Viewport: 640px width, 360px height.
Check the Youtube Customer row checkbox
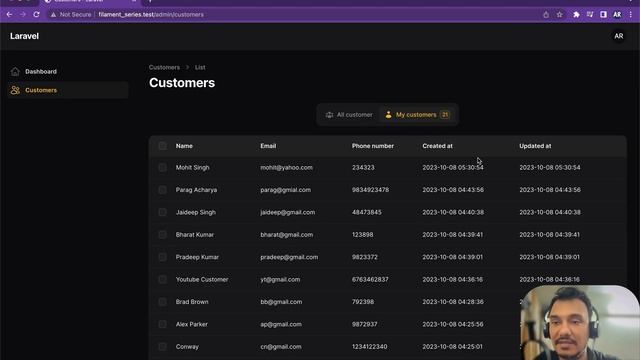point(162,280)
